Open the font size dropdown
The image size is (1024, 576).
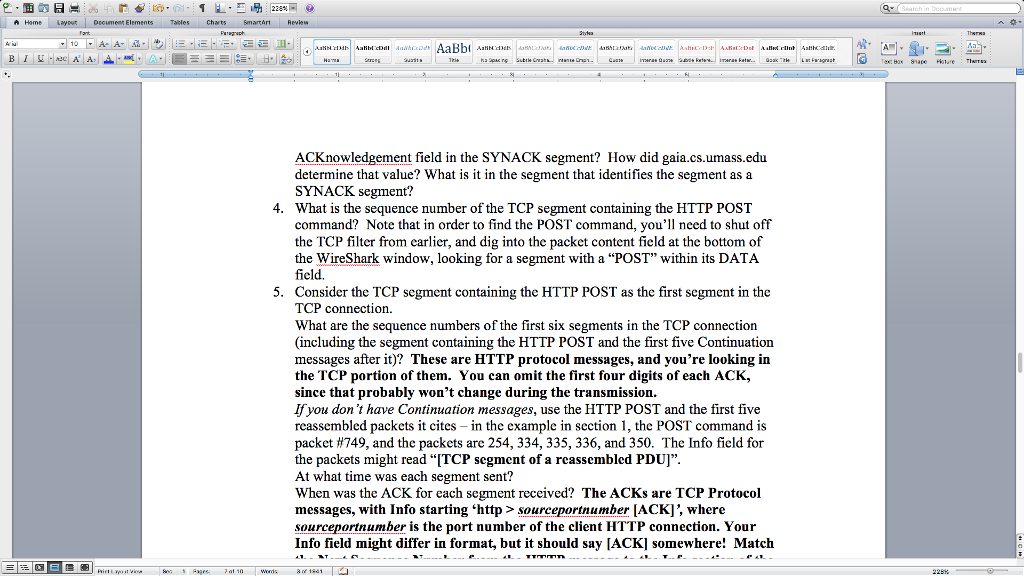pyautogui.click(x=91, y=44)
